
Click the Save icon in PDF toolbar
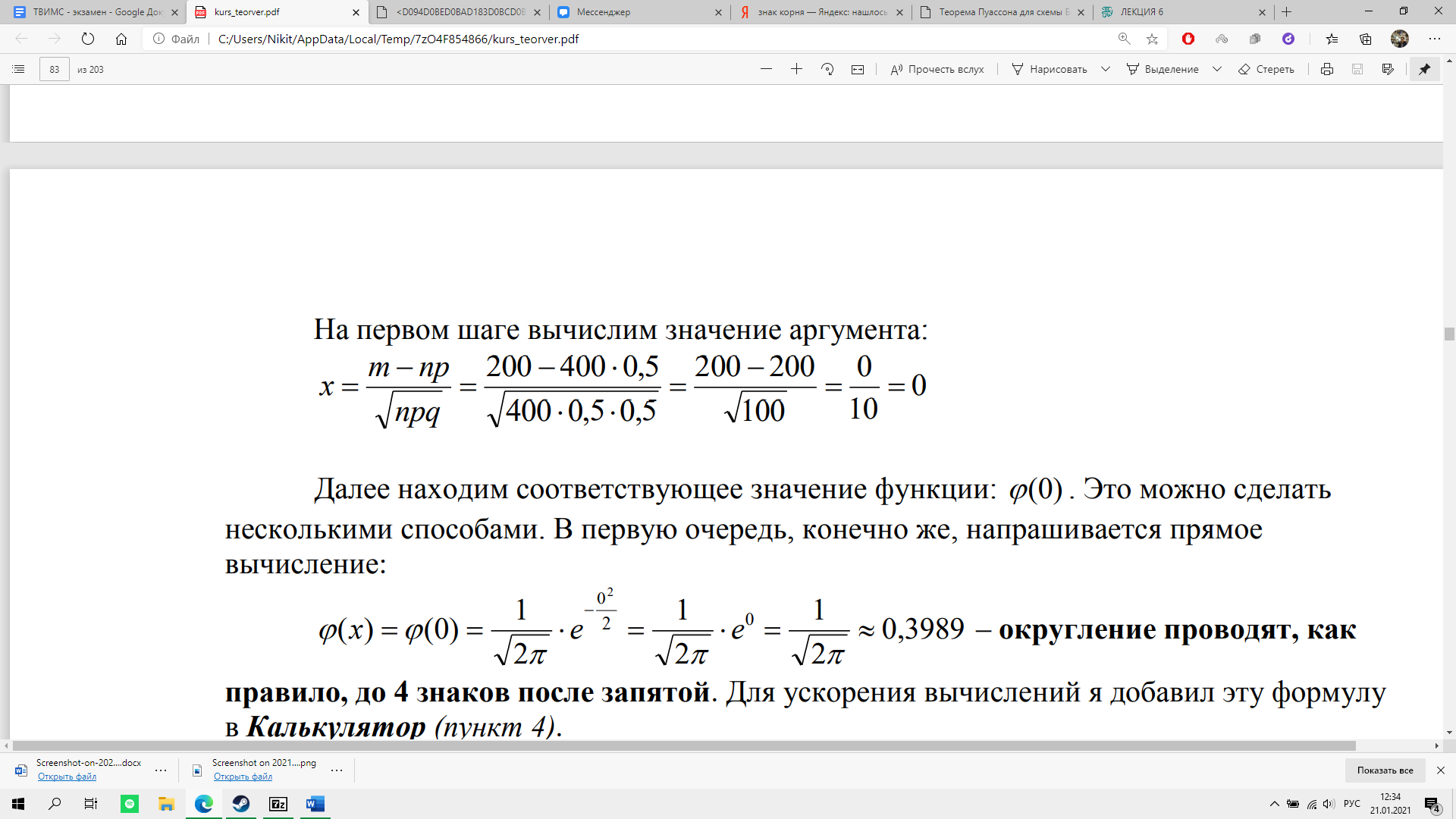(1357, 69)
